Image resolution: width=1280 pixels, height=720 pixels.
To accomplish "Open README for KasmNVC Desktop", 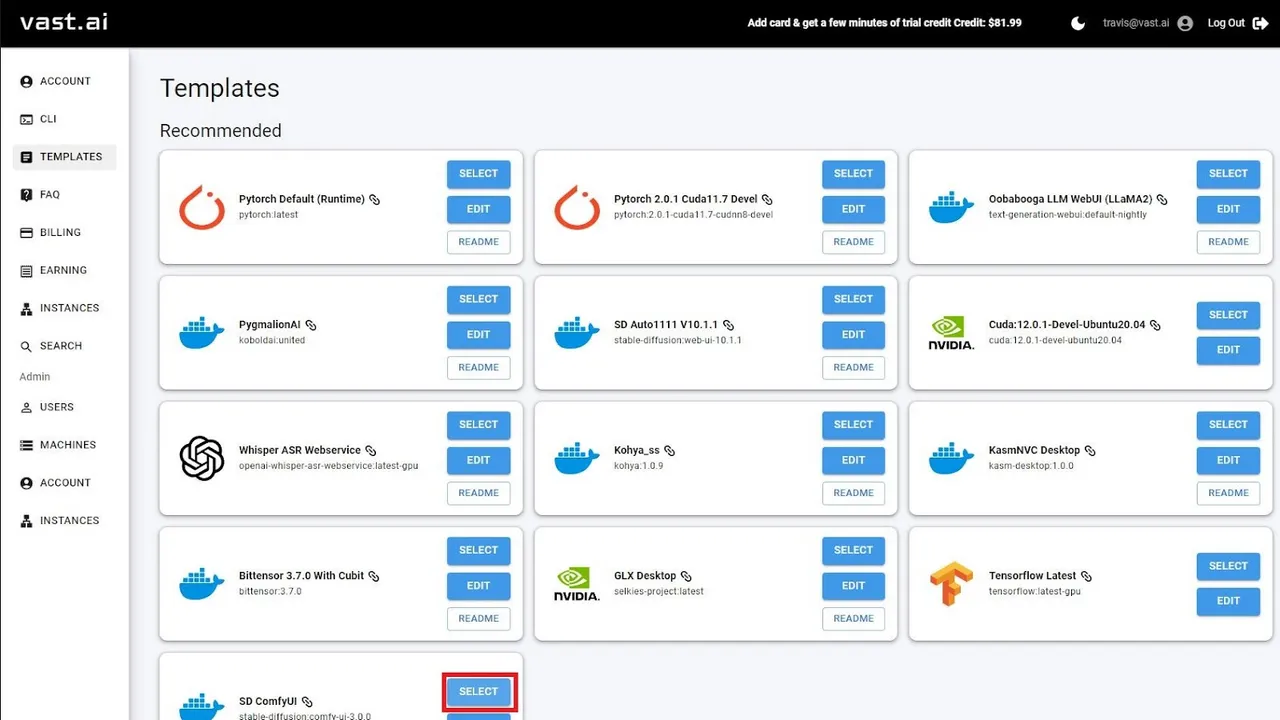I will click(1228, 493).
